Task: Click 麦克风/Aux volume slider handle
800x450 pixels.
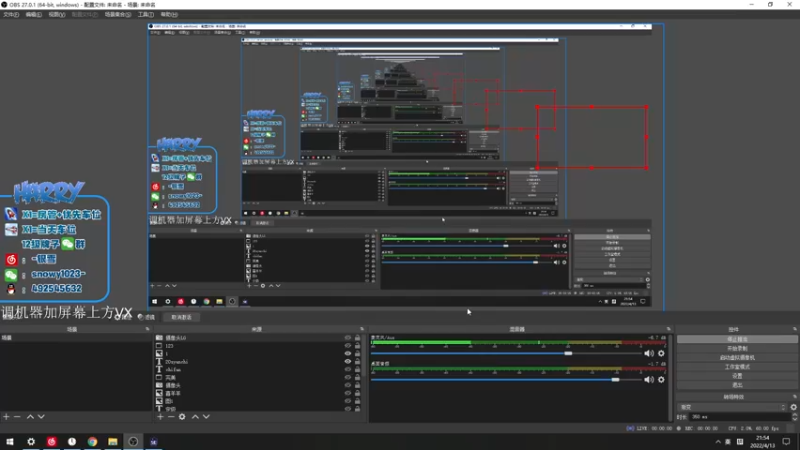Action: [568, 353]
